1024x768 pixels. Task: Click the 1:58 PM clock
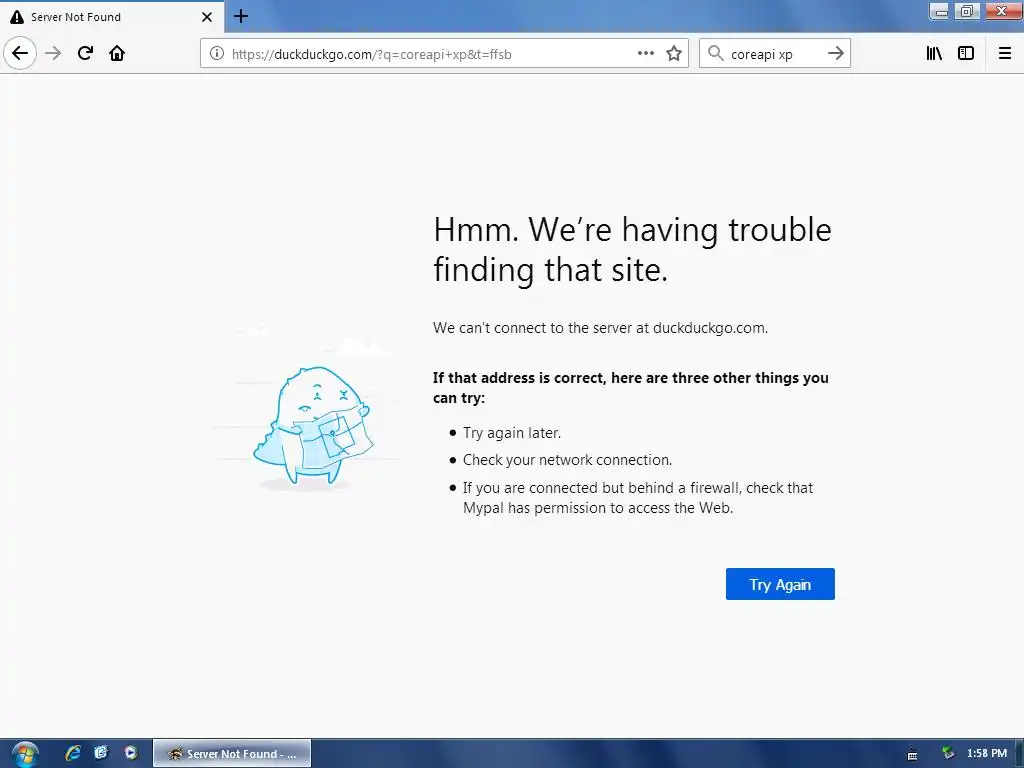(987, 753)
